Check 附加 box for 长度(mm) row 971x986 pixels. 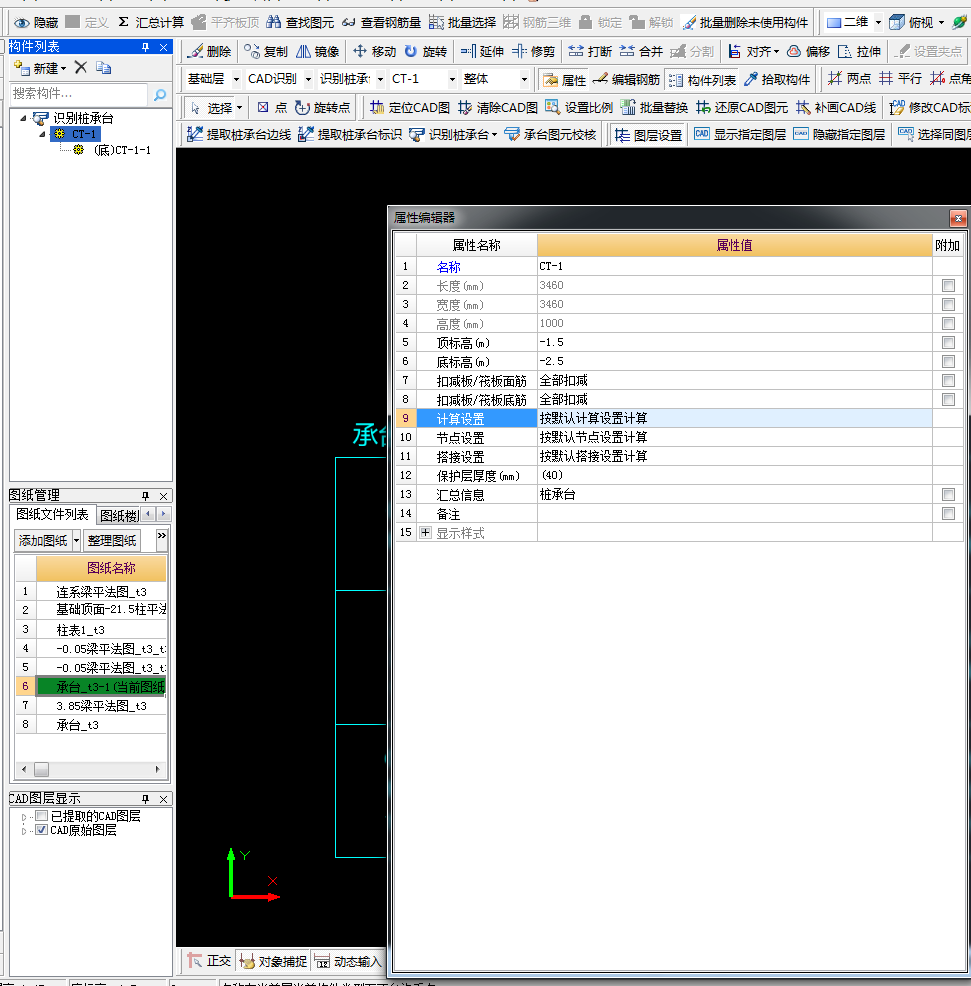pos(948,285)
